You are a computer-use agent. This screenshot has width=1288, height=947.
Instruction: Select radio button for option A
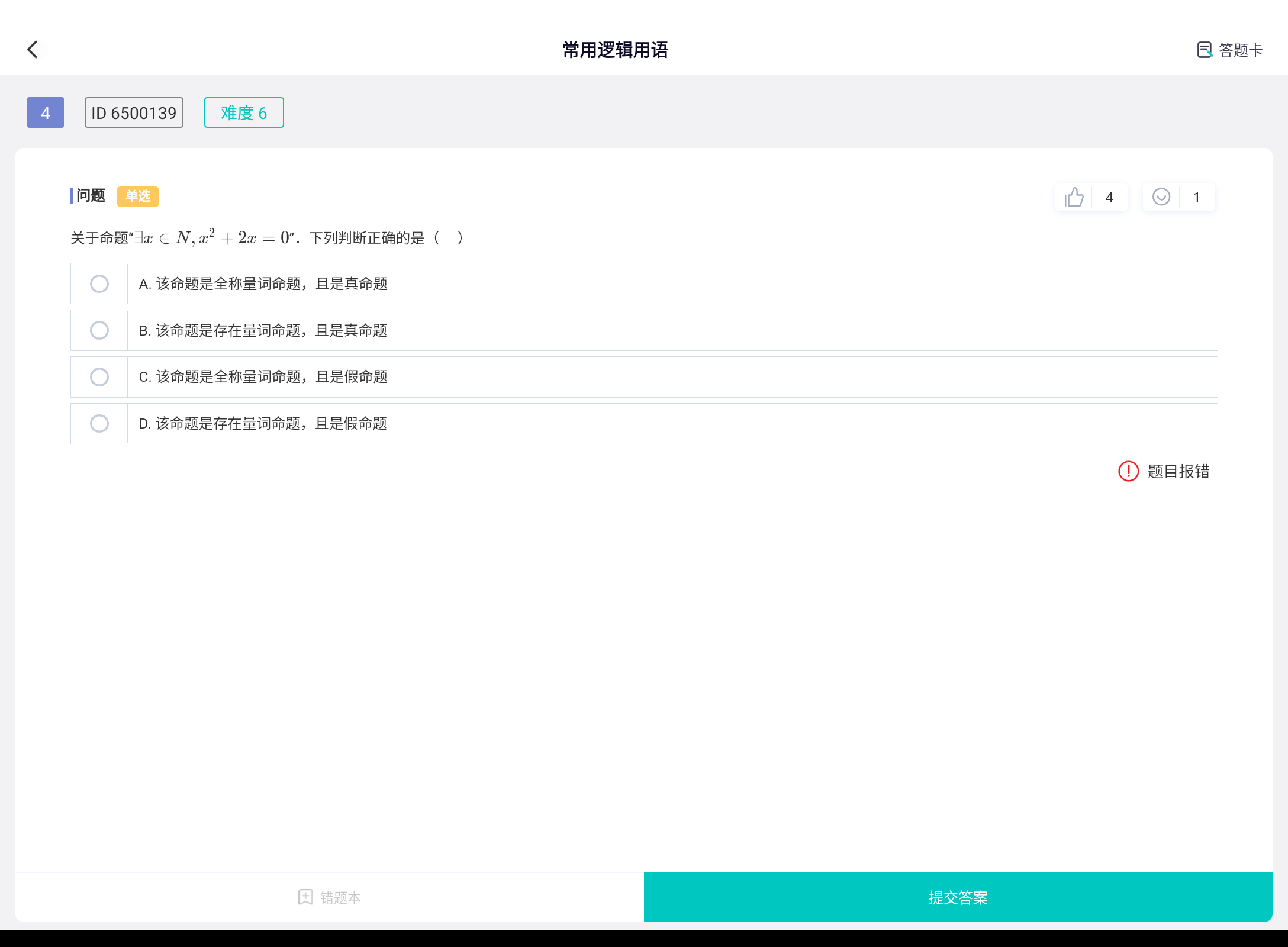click(99, 284)
